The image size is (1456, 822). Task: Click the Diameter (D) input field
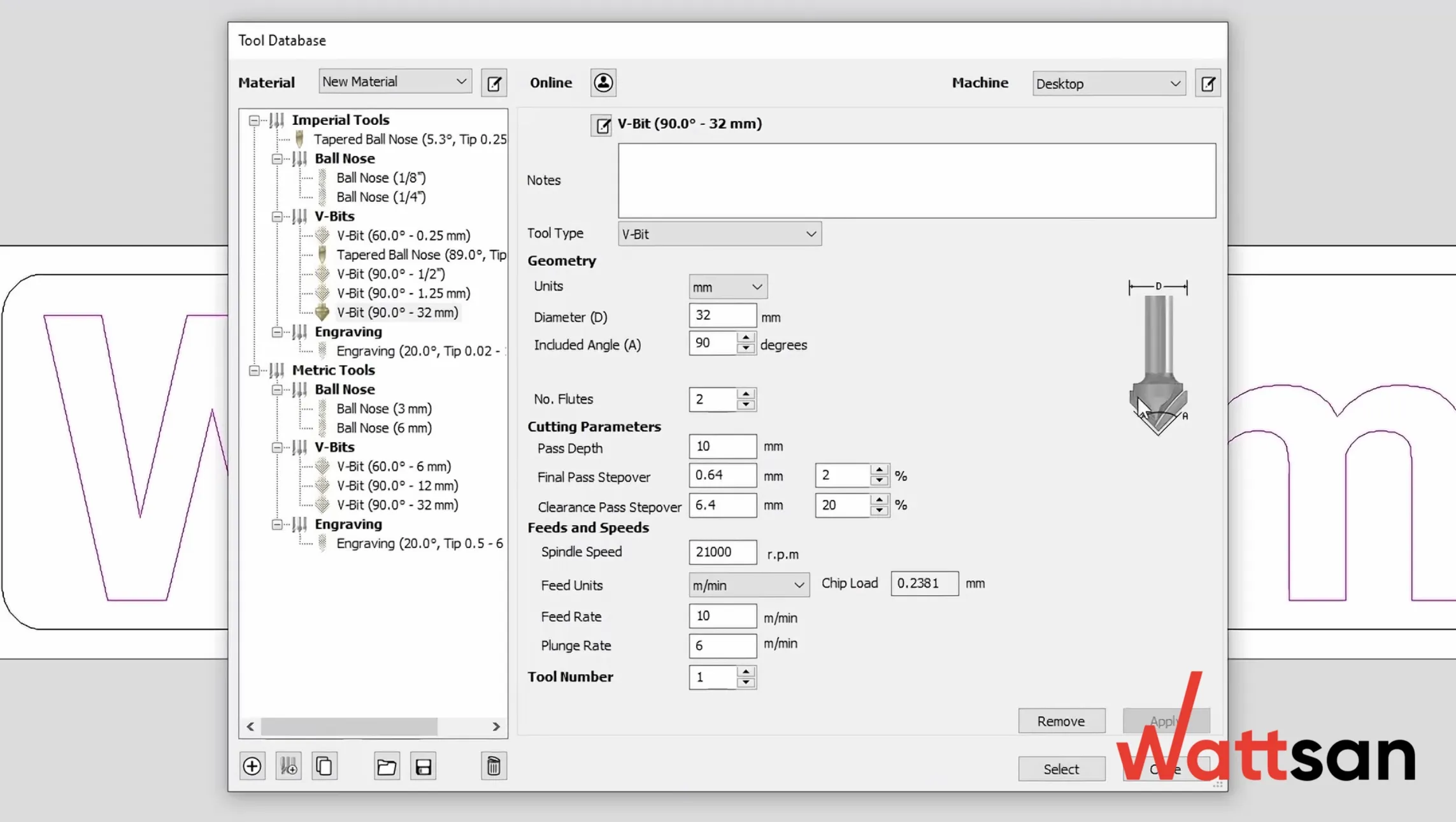(722, 315)
